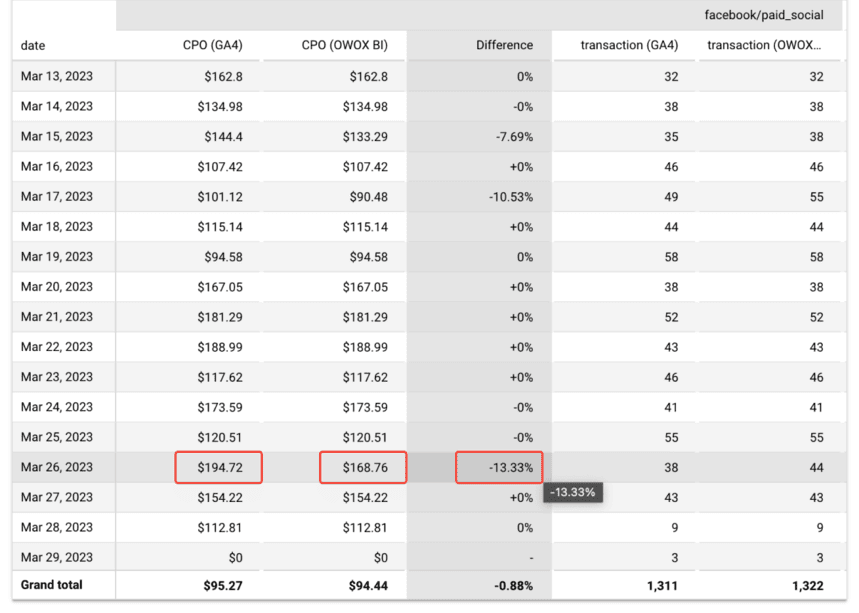Select the transaction (GA4) column header

(629, 45)
